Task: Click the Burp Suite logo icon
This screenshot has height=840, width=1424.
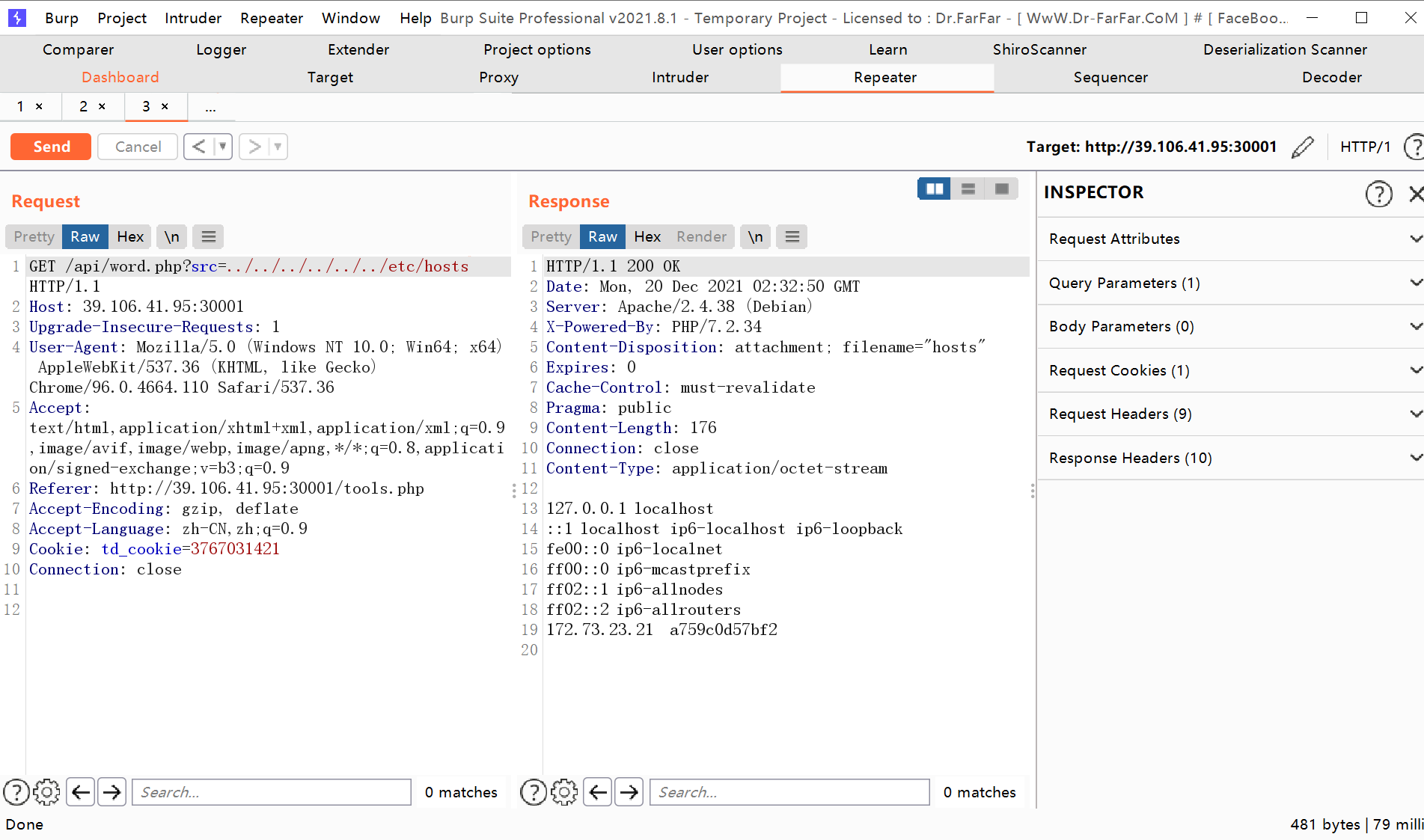Action: click(16, 17)
